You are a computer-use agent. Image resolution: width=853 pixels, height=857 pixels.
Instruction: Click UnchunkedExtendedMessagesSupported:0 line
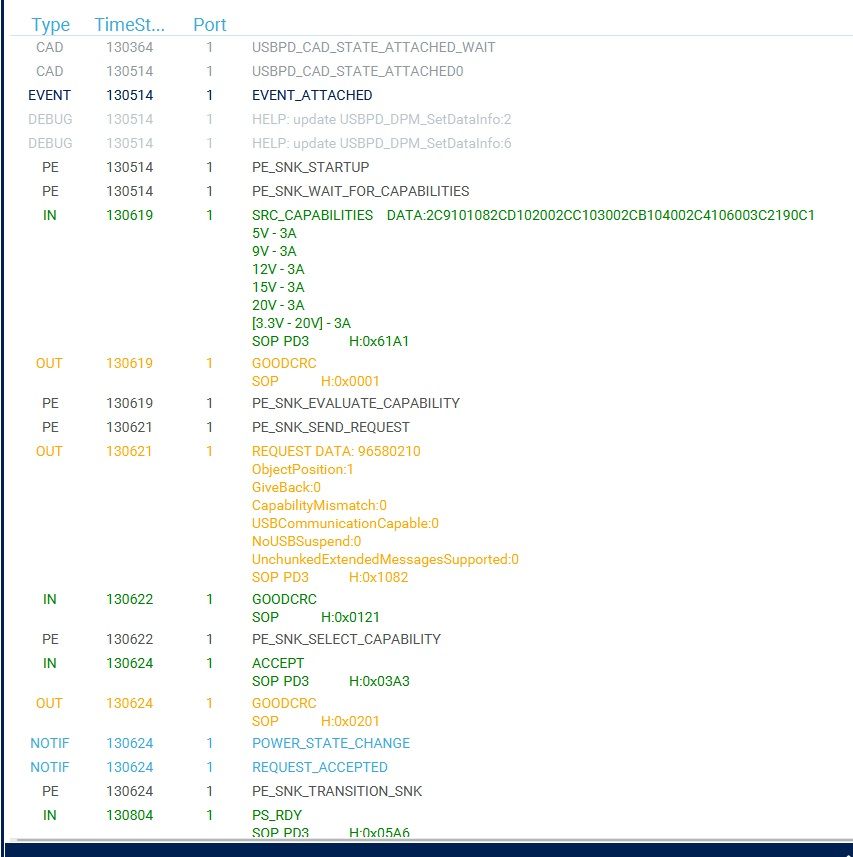pos(385,560)
